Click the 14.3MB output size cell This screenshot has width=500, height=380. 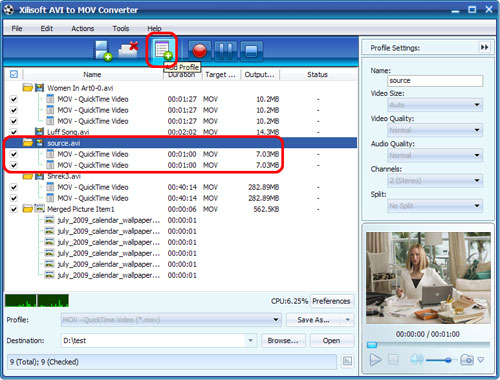tap(268, 132)
